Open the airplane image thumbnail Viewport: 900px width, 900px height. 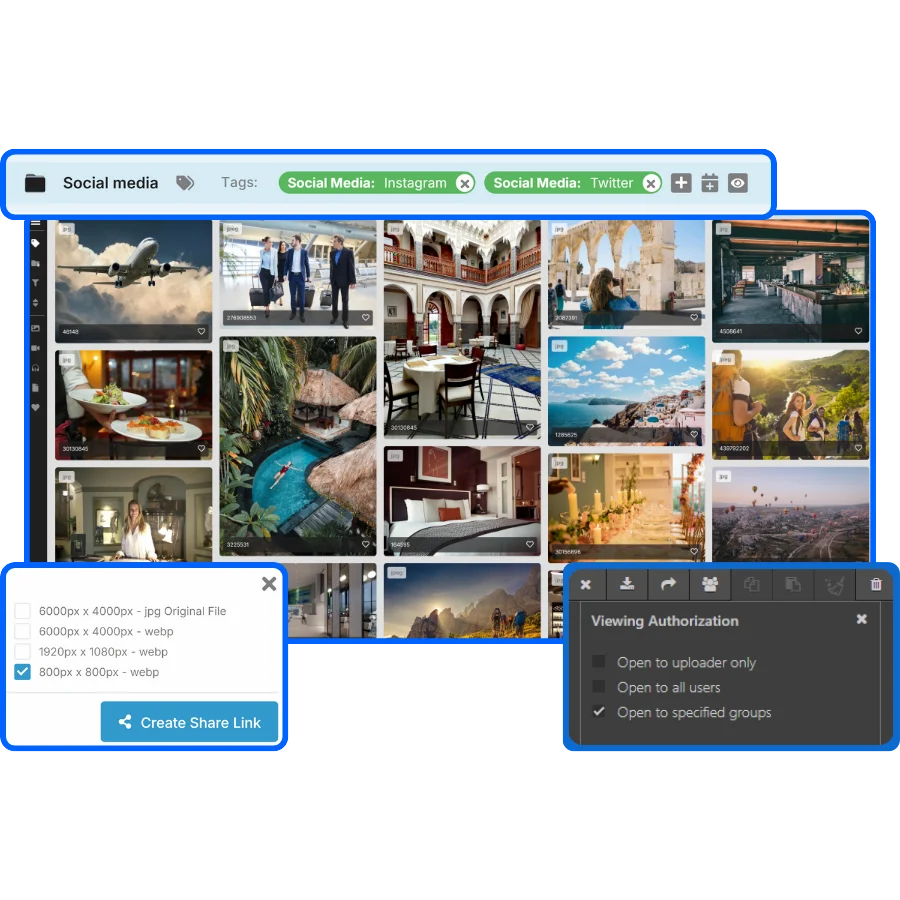[x=133, y=280]
